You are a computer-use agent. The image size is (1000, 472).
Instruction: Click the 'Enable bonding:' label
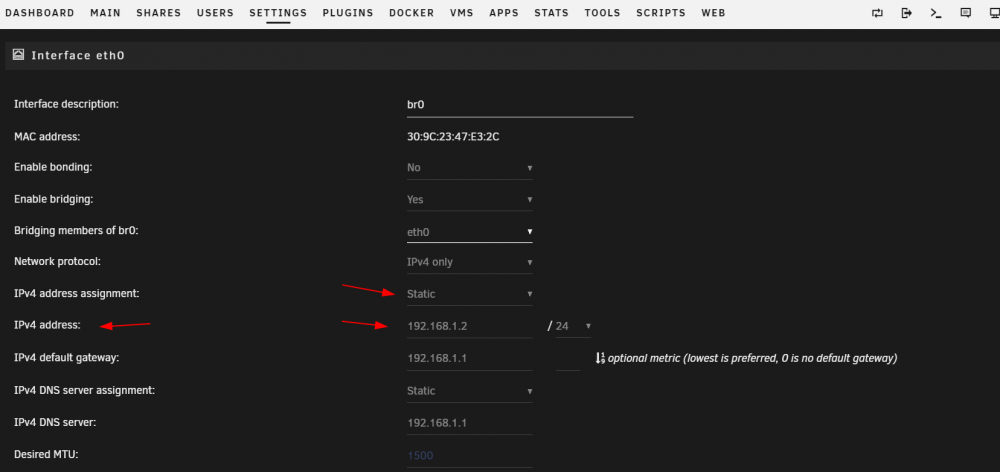tap(54, 167)
